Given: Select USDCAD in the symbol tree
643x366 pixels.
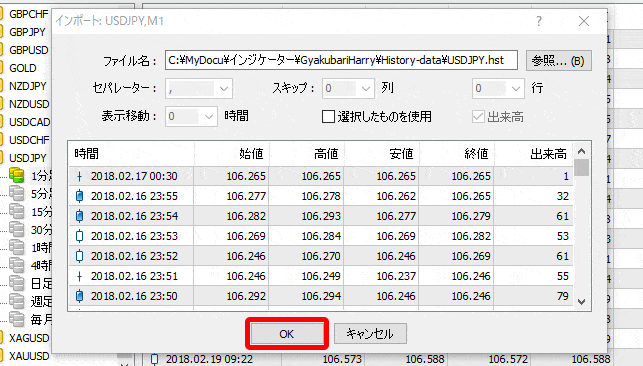Looking at the screenshot, I should (x=30, y=122).
